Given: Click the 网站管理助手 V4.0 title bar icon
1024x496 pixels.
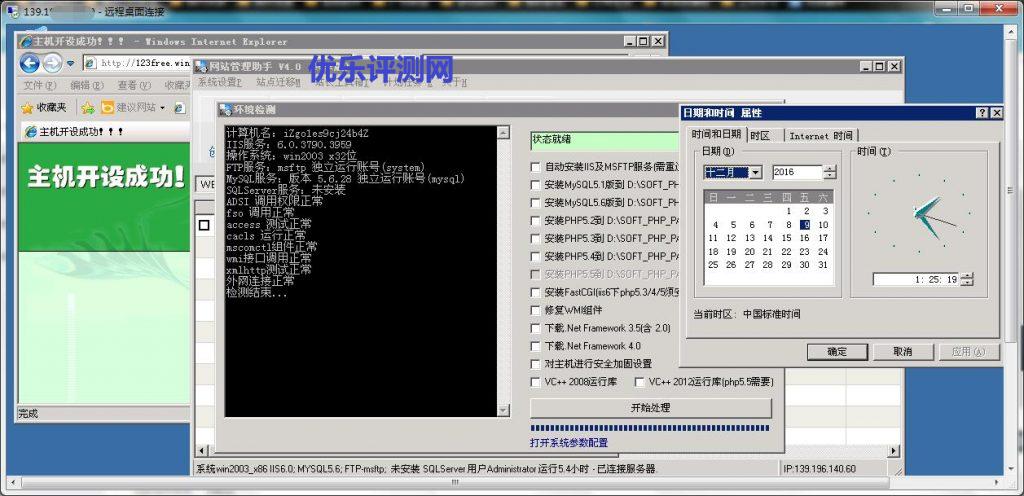Looking at the screenshot, I should [202, 67].
